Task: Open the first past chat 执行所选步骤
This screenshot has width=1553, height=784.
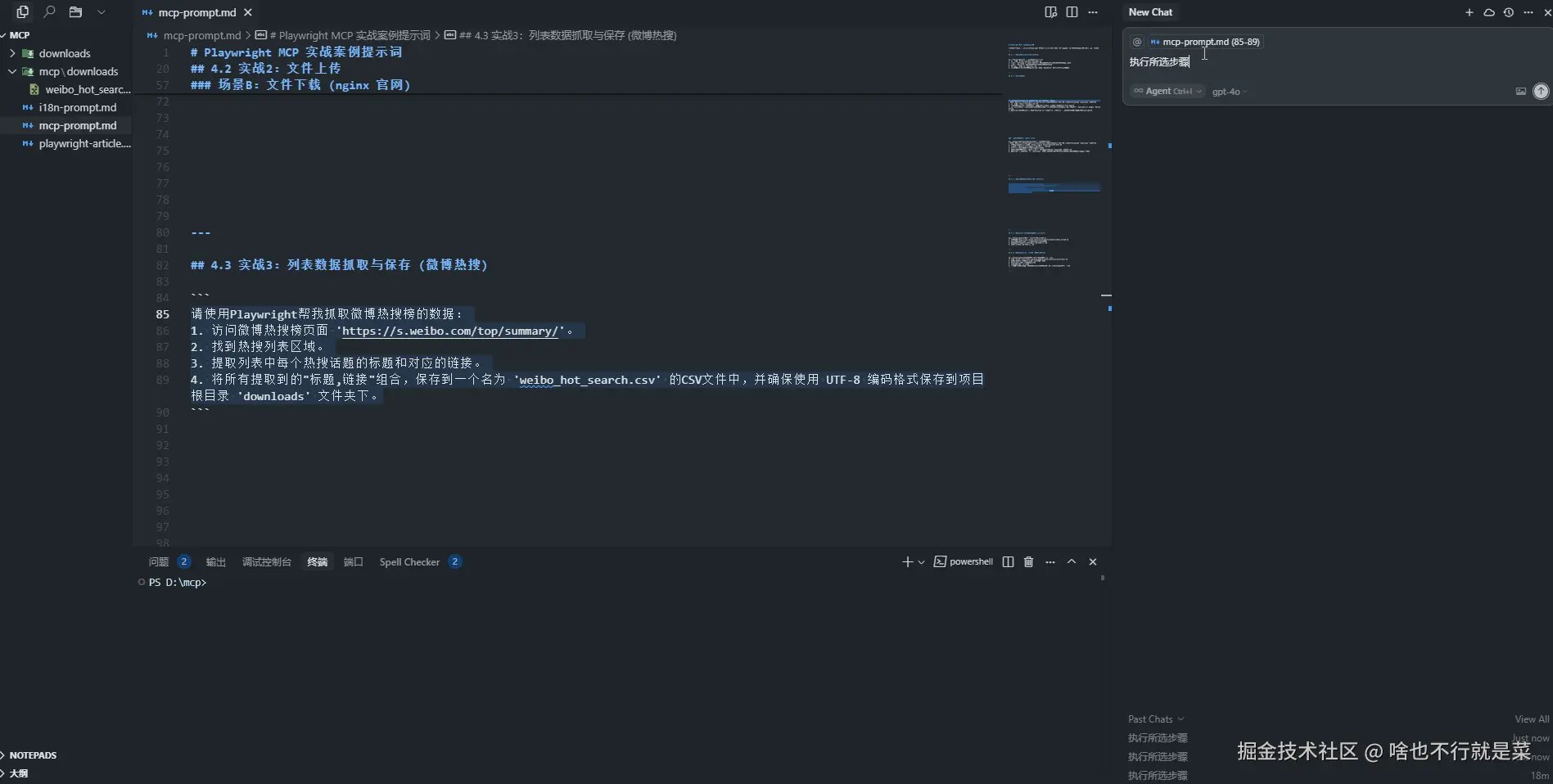Action: pos(1158,738)
